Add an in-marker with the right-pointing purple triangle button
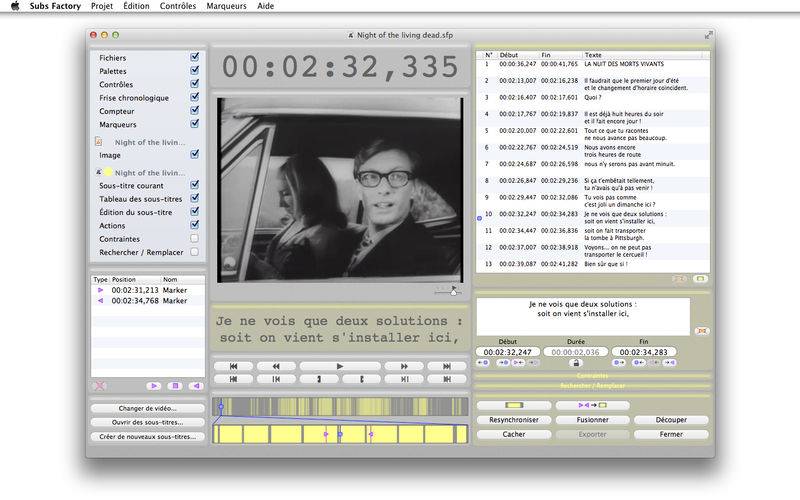This screenshot has width=800, height=500. (x=154, y=386)
